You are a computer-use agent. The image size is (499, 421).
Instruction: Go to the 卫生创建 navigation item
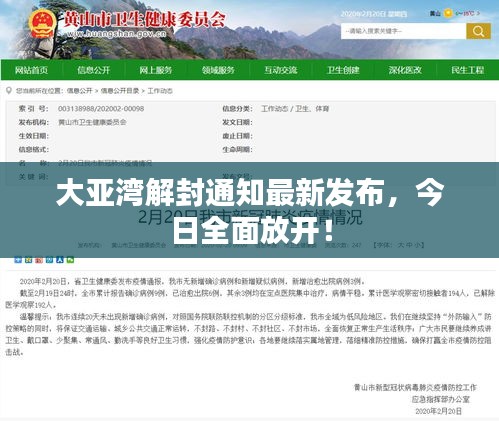[343, 70]
